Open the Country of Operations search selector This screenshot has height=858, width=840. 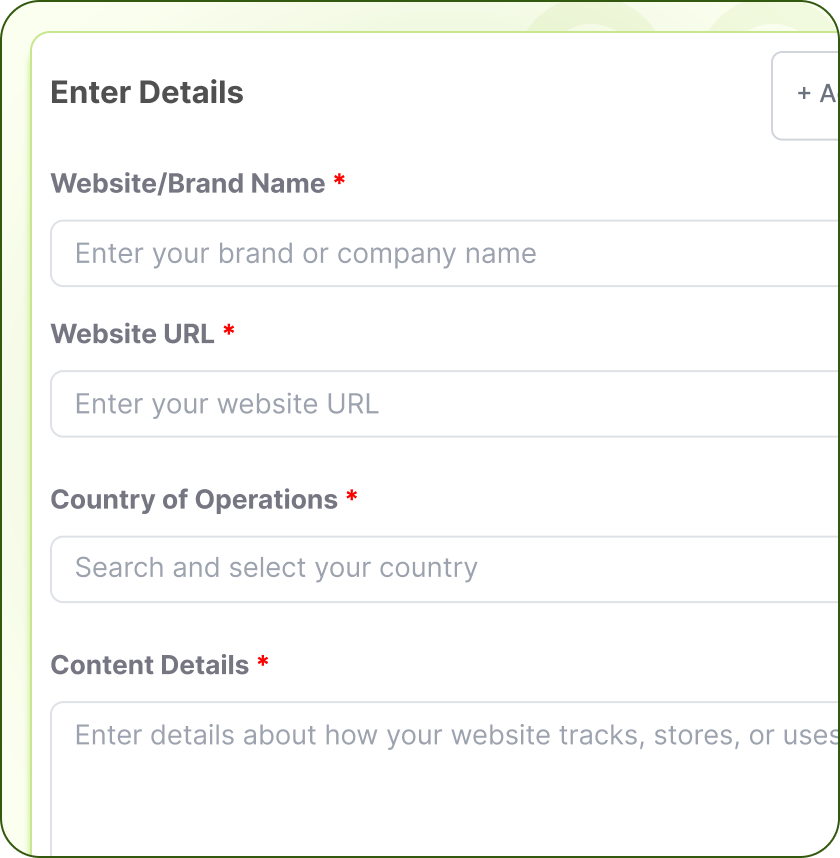point(440,568)
